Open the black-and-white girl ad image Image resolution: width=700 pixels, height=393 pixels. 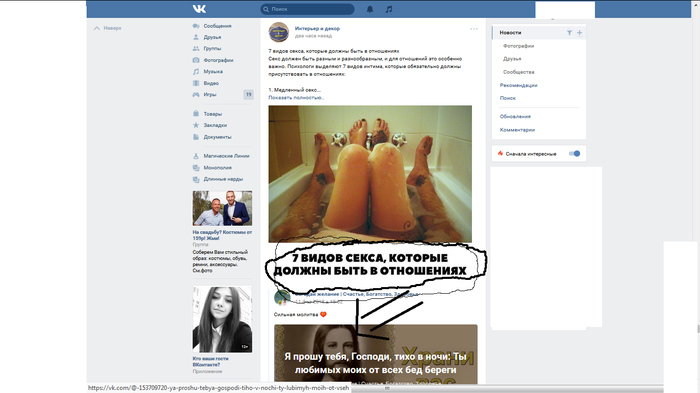222,319
